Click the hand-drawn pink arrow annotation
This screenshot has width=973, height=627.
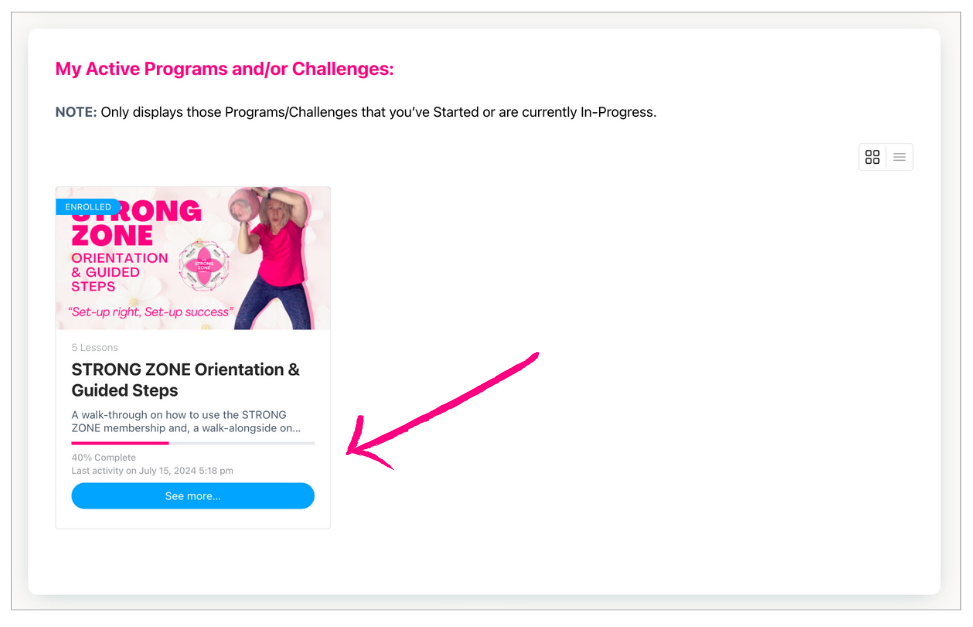pos(442,411)
